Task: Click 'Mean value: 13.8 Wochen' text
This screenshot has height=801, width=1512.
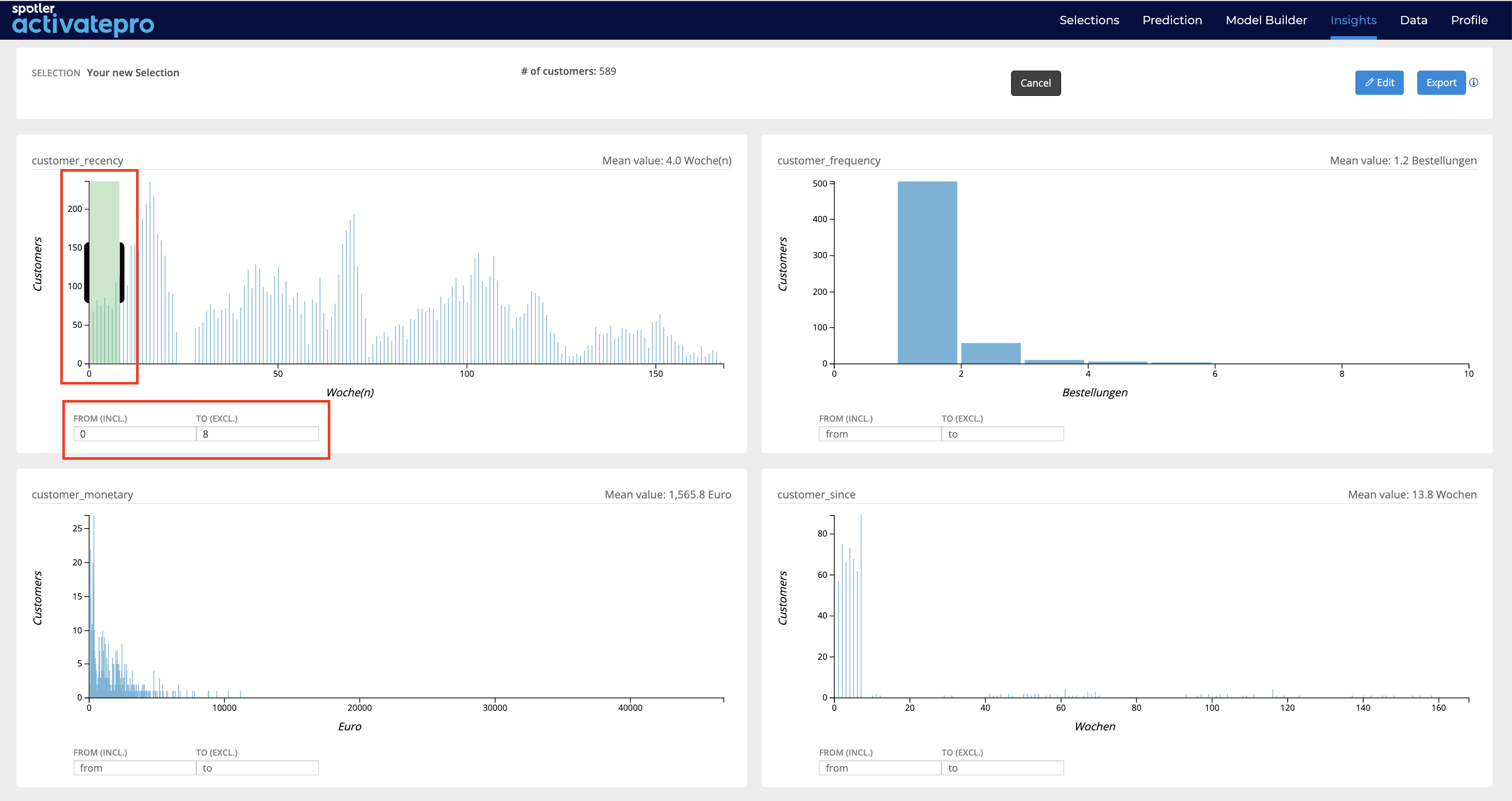Action: pos(1412,494)
